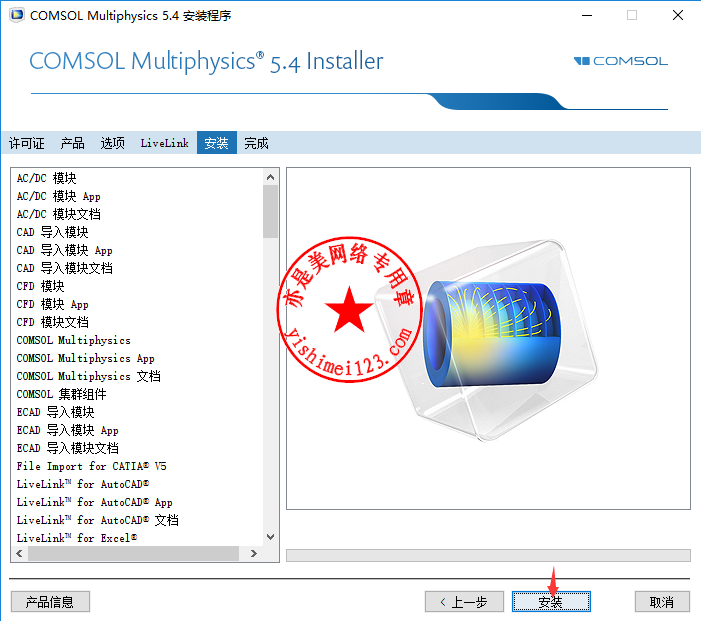
Task: Start installation with the 安装 button
Action: 551,602
